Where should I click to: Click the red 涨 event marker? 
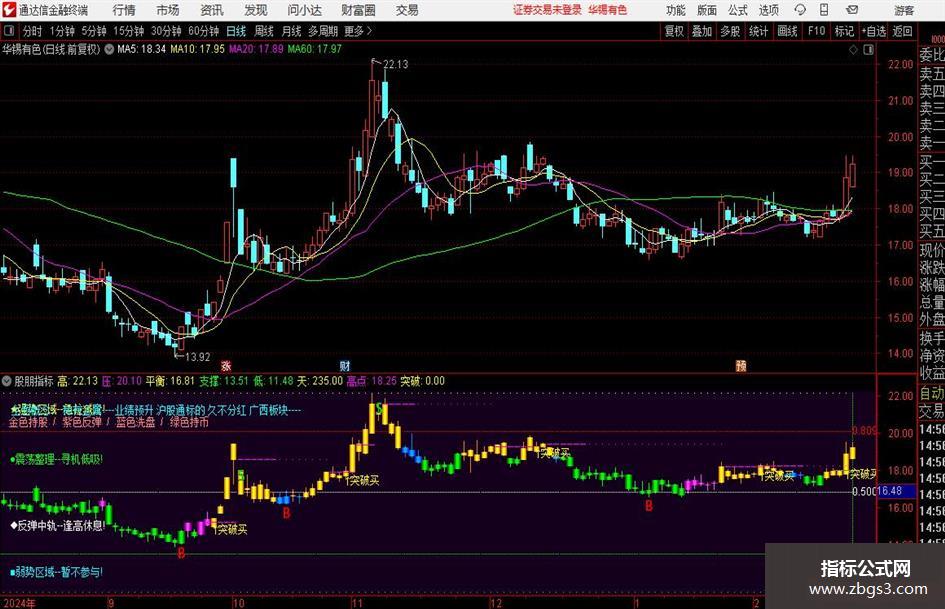point(226,365)
